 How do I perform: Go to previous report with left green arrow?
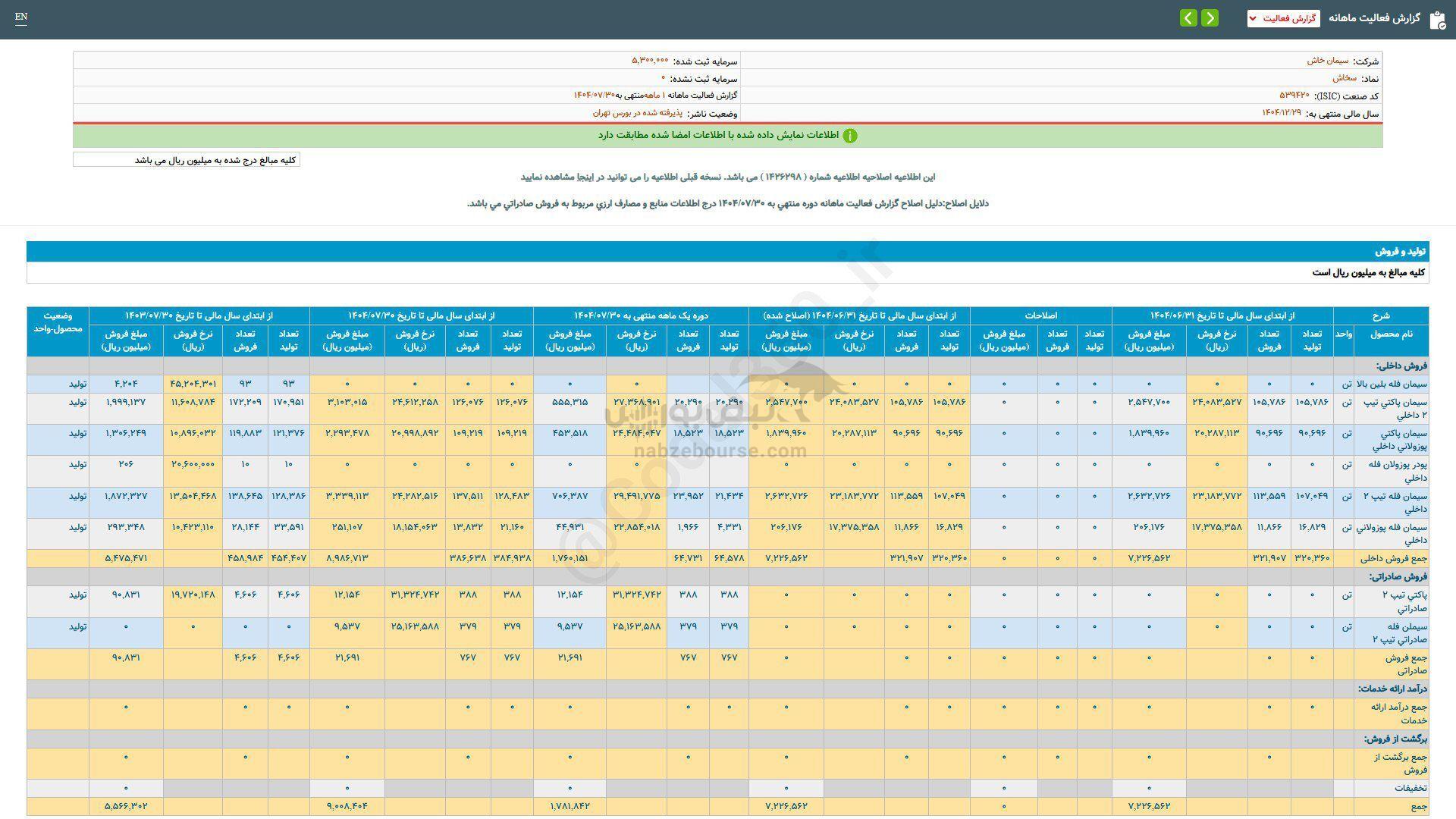click(x=1188, y=18)
